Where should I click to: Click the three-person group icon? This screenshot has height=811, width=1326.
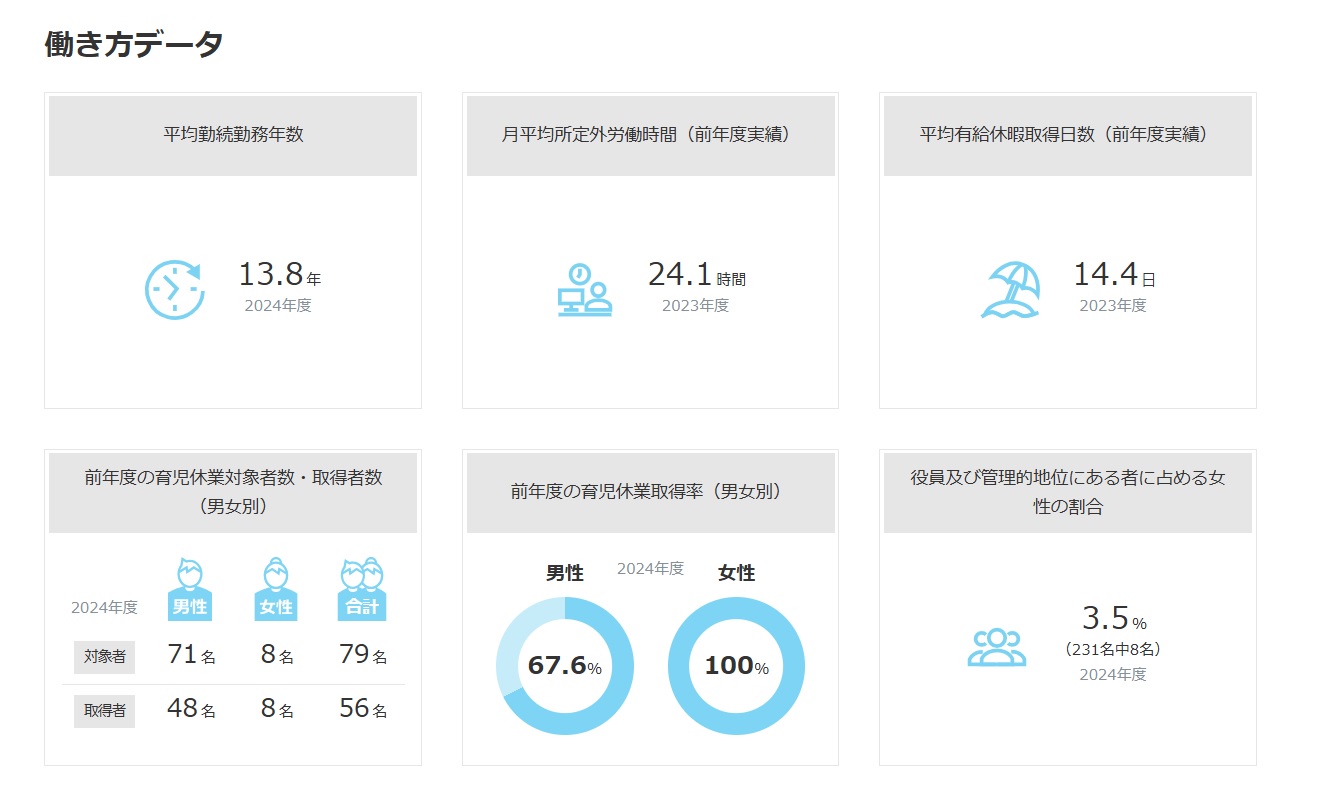(996, 648)
